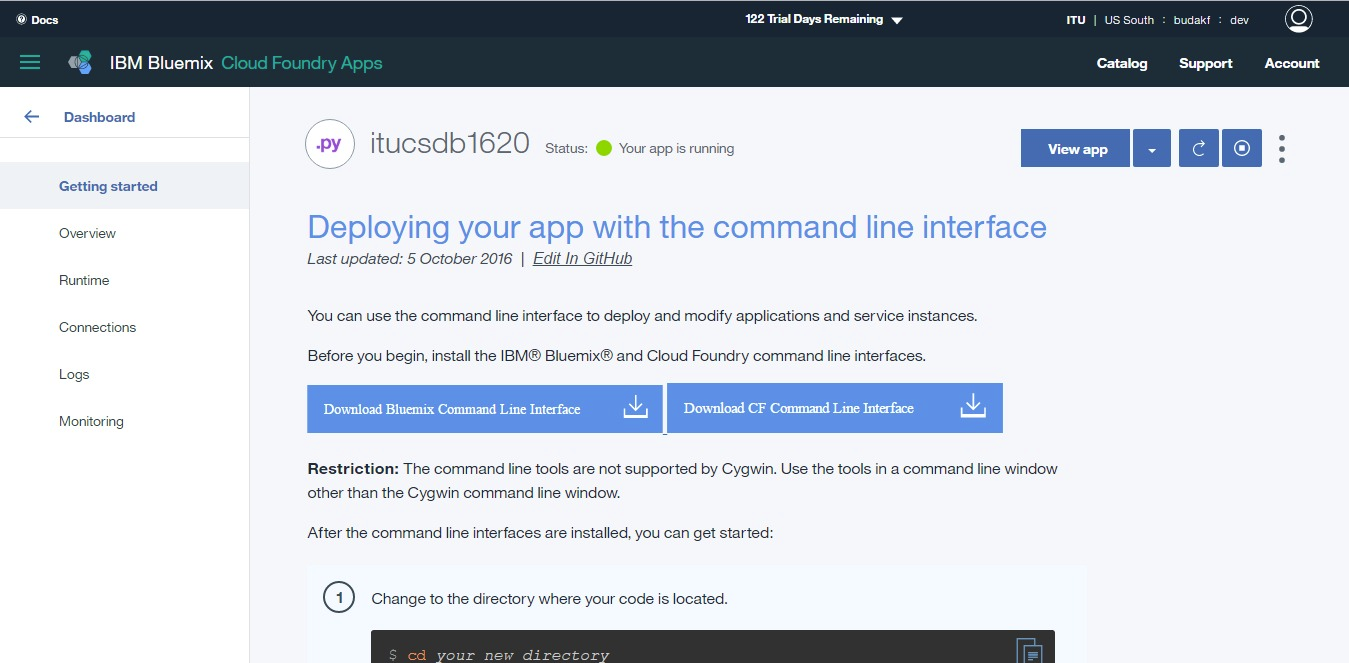Expand the trial days remaining dropdown
Image resolution: width=1349 pixels, height=663 pixels.
click(897, 20)
